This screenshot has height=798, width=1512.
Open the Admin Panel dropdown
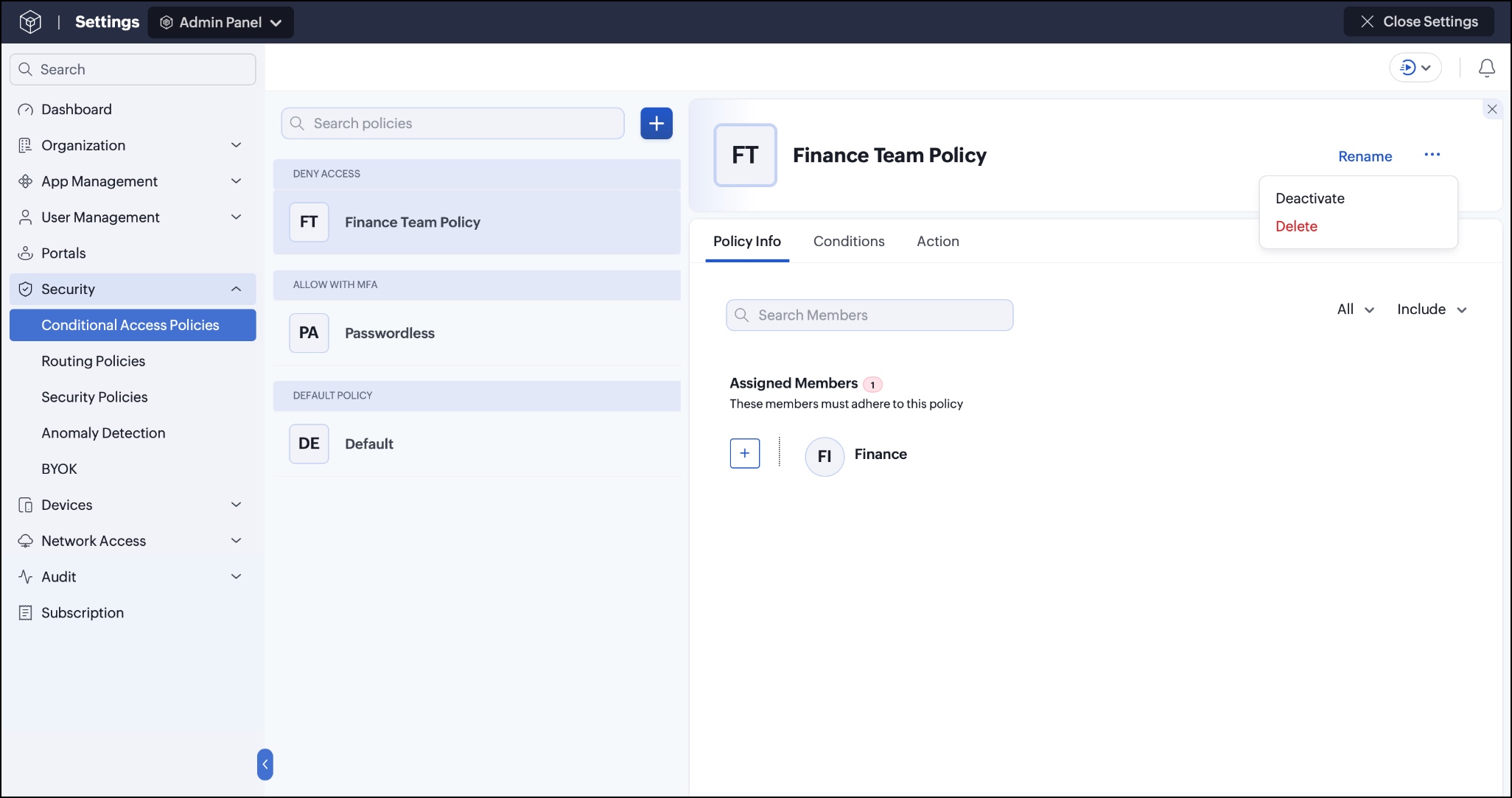221,22
